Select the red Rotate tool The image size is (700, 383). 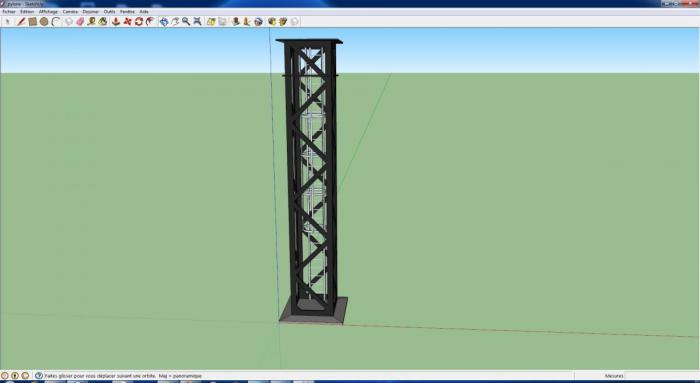139,21
